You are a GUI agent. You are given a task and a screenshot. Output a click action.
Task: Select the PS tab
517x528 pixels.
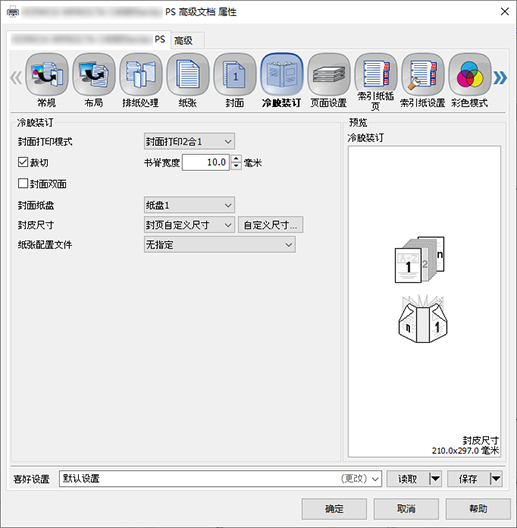pyautogui.click(x=89, y=39)
